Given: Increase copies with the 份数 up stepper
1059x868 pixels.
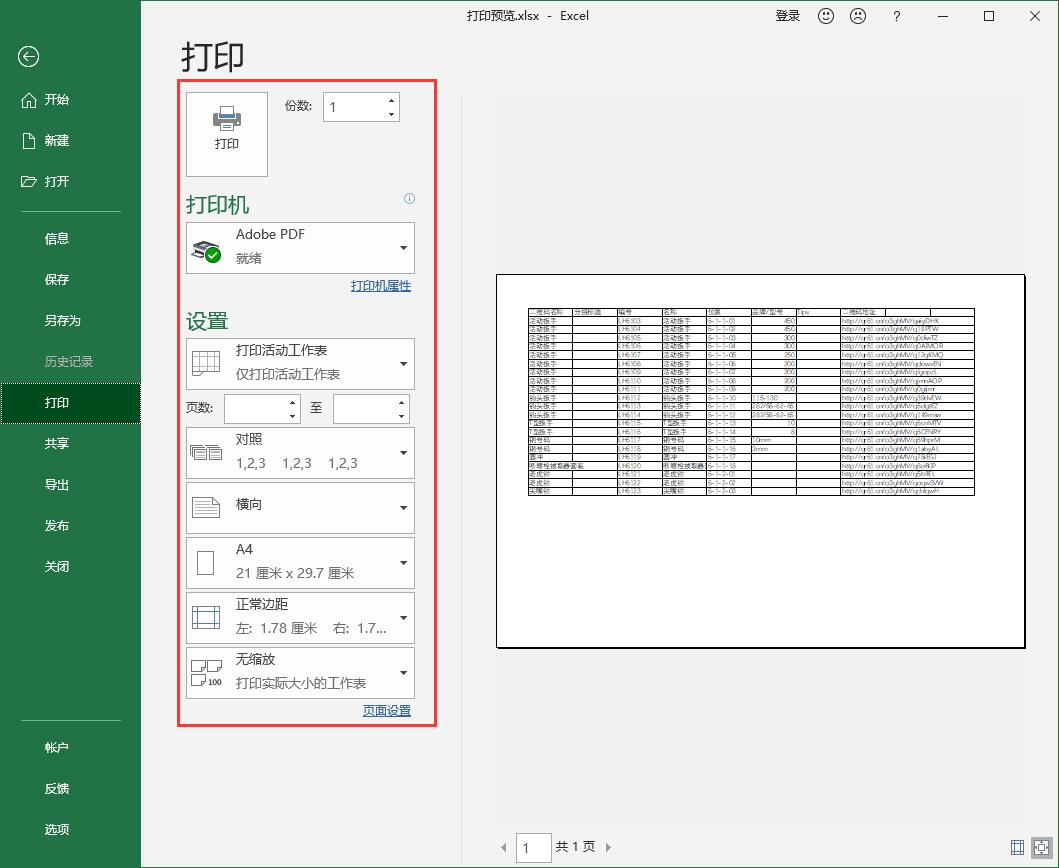Looking at the screenshot, I should [x=391, y=99].
